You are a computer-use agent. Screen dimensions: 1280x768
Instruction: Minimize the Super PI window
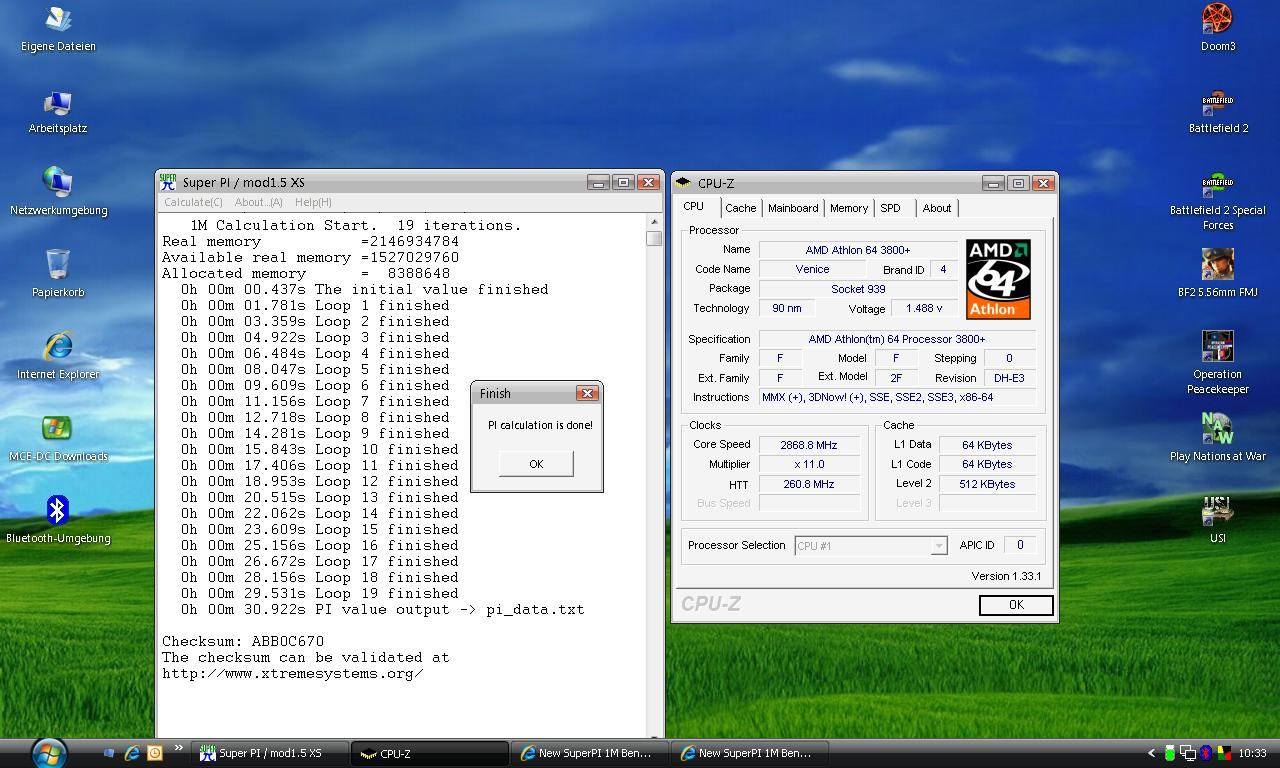click(598, 182)
